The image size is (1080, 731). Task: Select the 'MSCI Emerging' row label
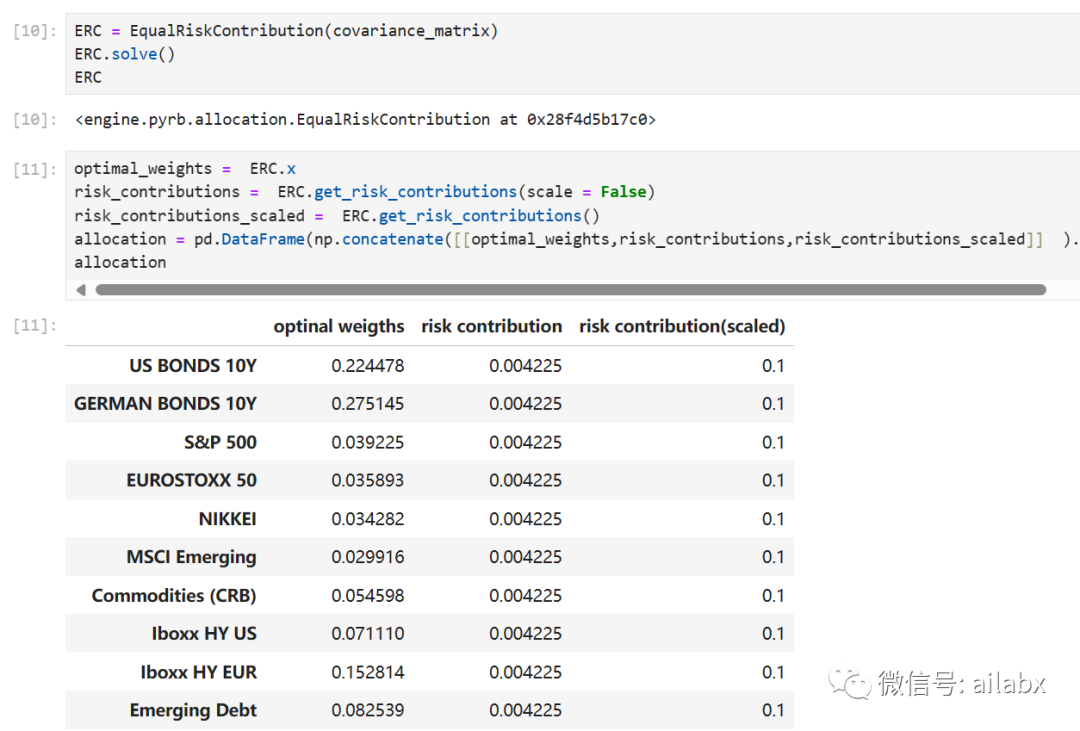click(x=191, y=557)
